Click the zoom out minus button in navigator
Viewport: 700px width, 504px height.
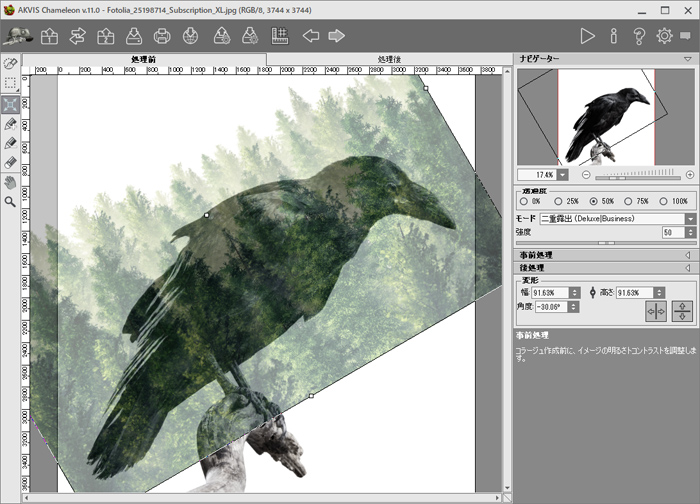tap(586, 175)
